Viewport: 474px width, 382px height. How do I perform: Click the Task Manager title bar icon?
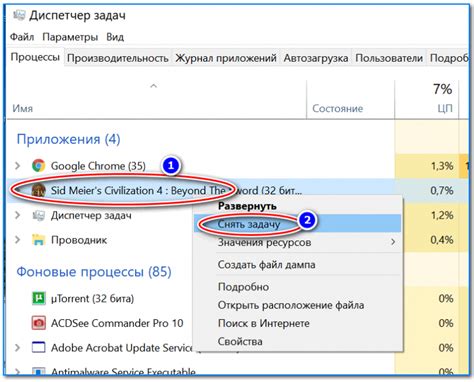(19, 15)
